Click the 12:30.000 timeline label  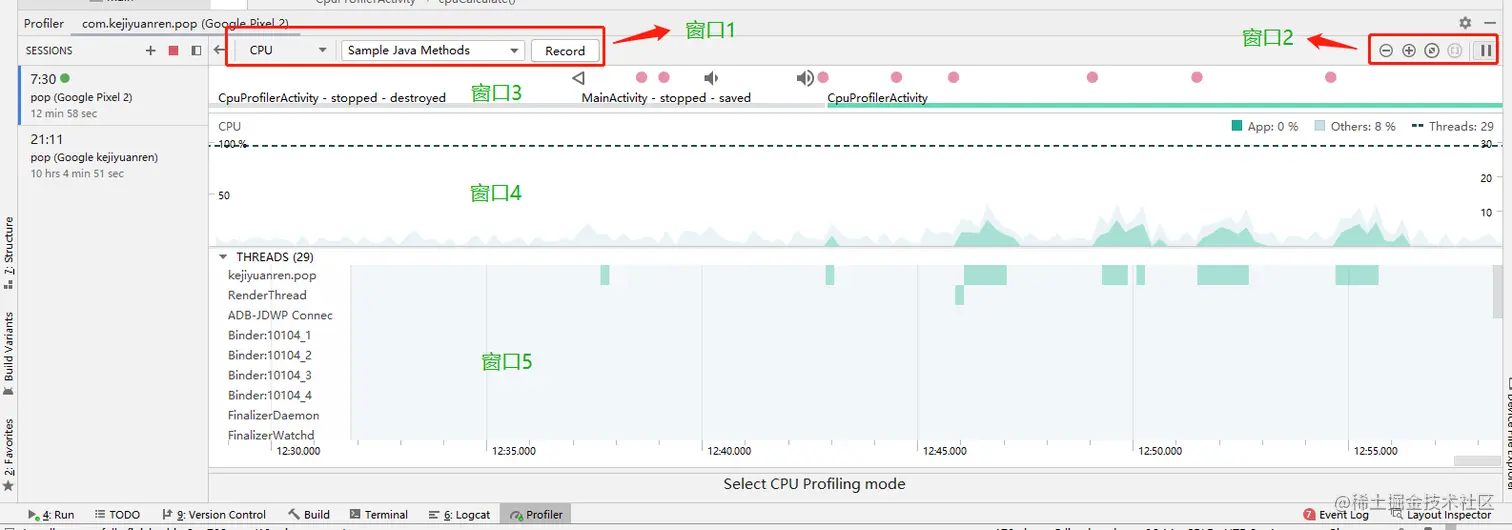click(x=298, y=451)
